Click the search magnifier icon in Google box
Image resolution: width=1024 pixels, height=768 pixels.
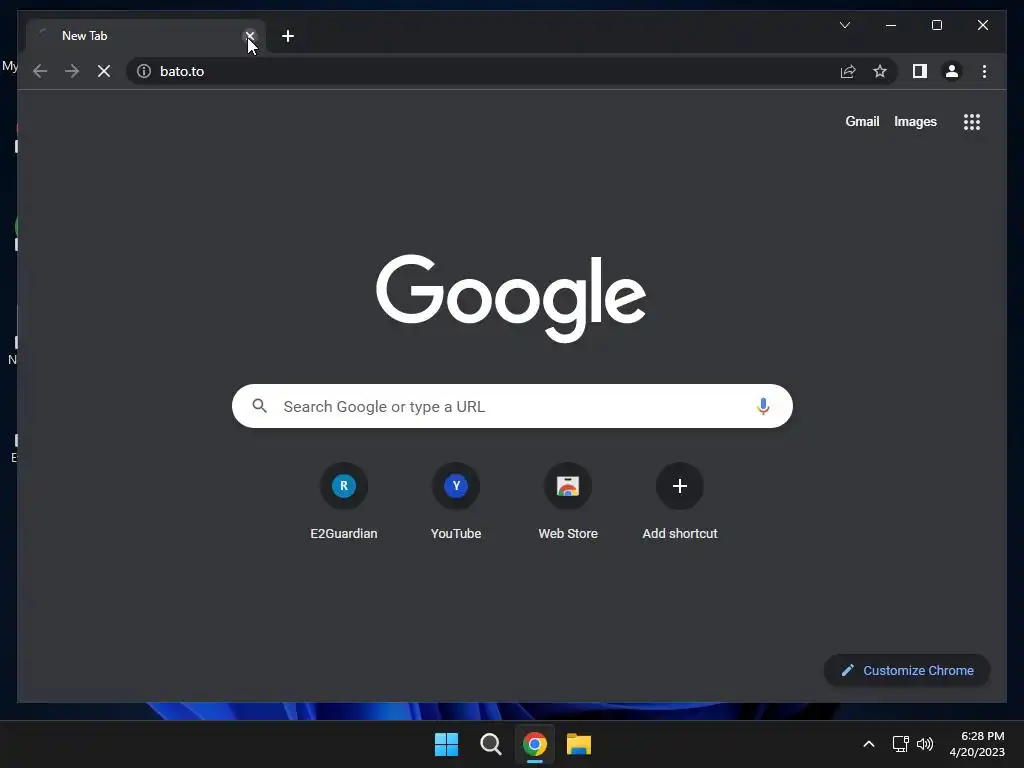(x=259, y=406)
